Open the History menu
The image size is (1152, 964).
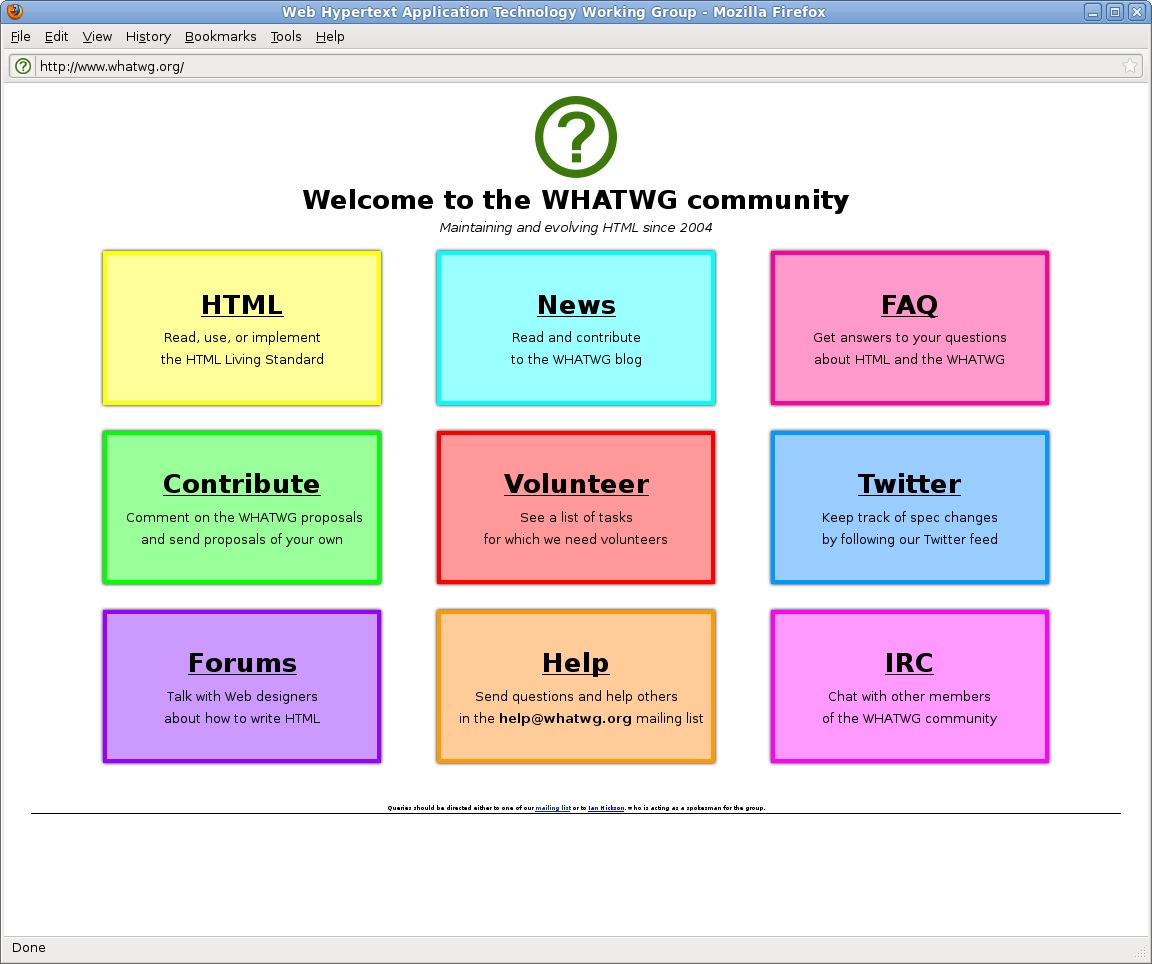pos(148,36)
